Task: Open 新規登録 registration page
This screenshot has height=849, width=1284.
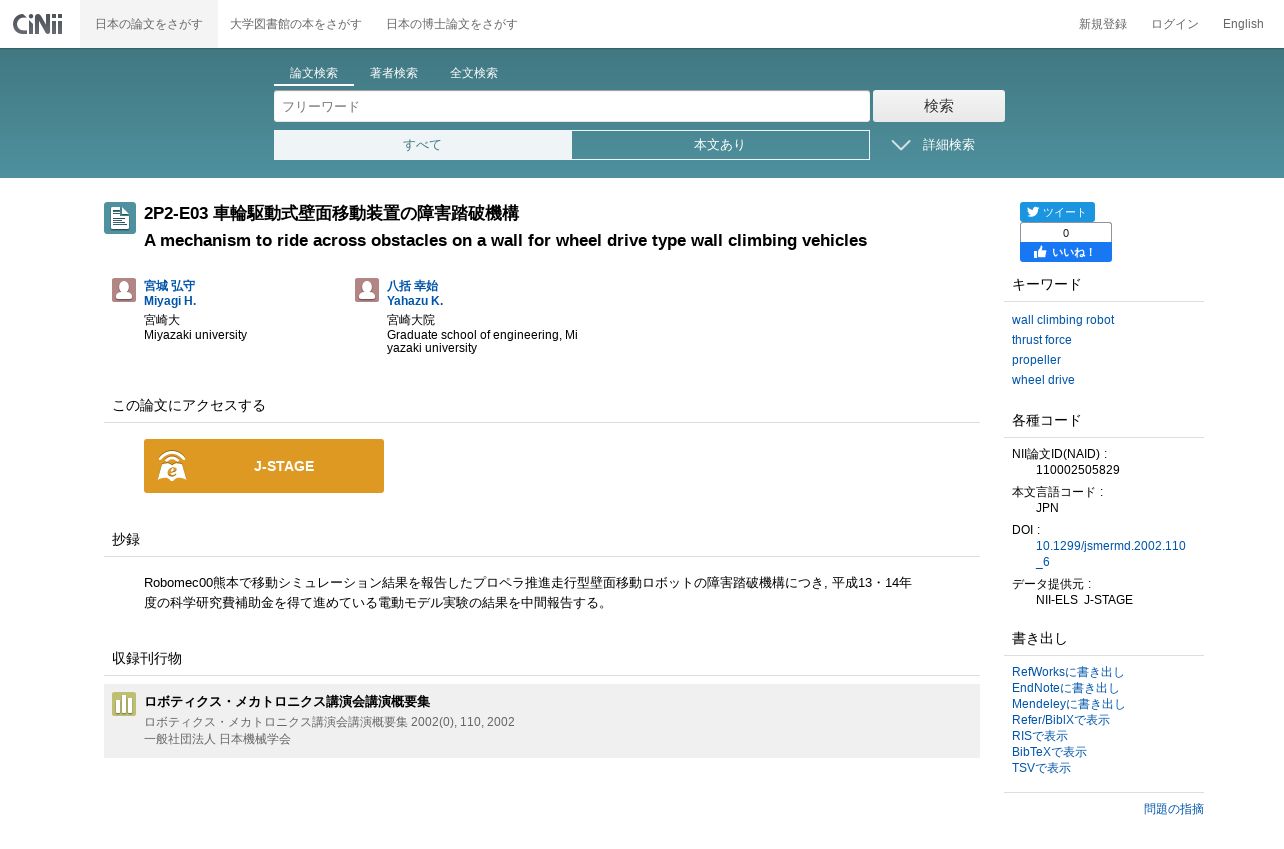Action: pyautogui.click(x=1103, y=24)
